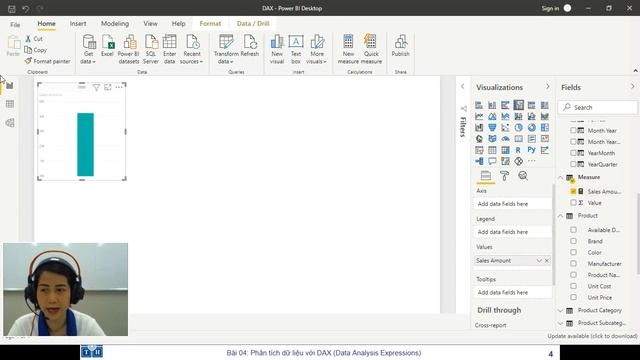The width and height of the screenshot is (640, 360).
Task: Check the Manufacturer field
Action: (573, 264)
